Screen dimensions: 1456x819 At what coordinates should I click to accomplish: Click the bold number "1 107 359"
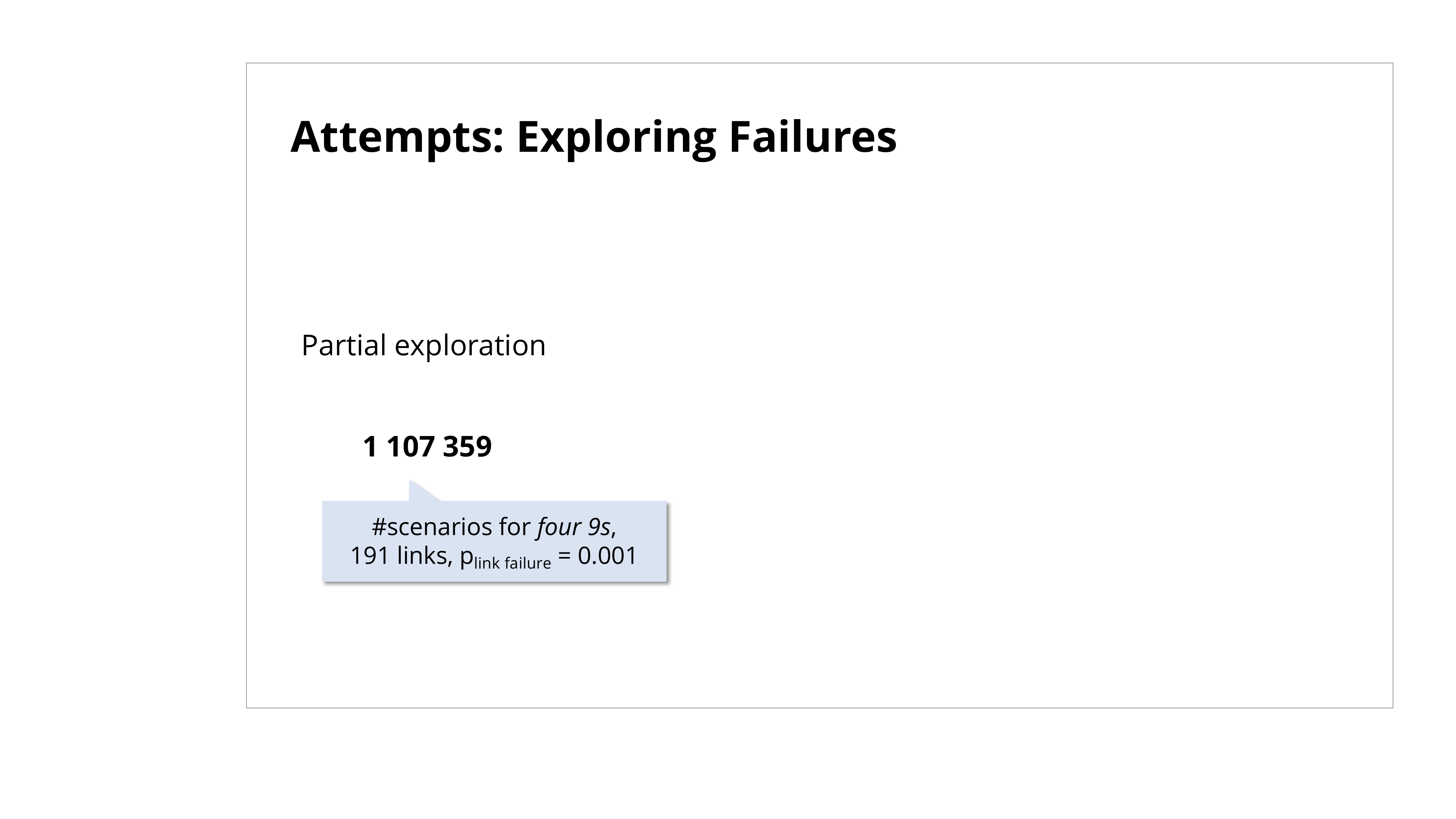427,447
